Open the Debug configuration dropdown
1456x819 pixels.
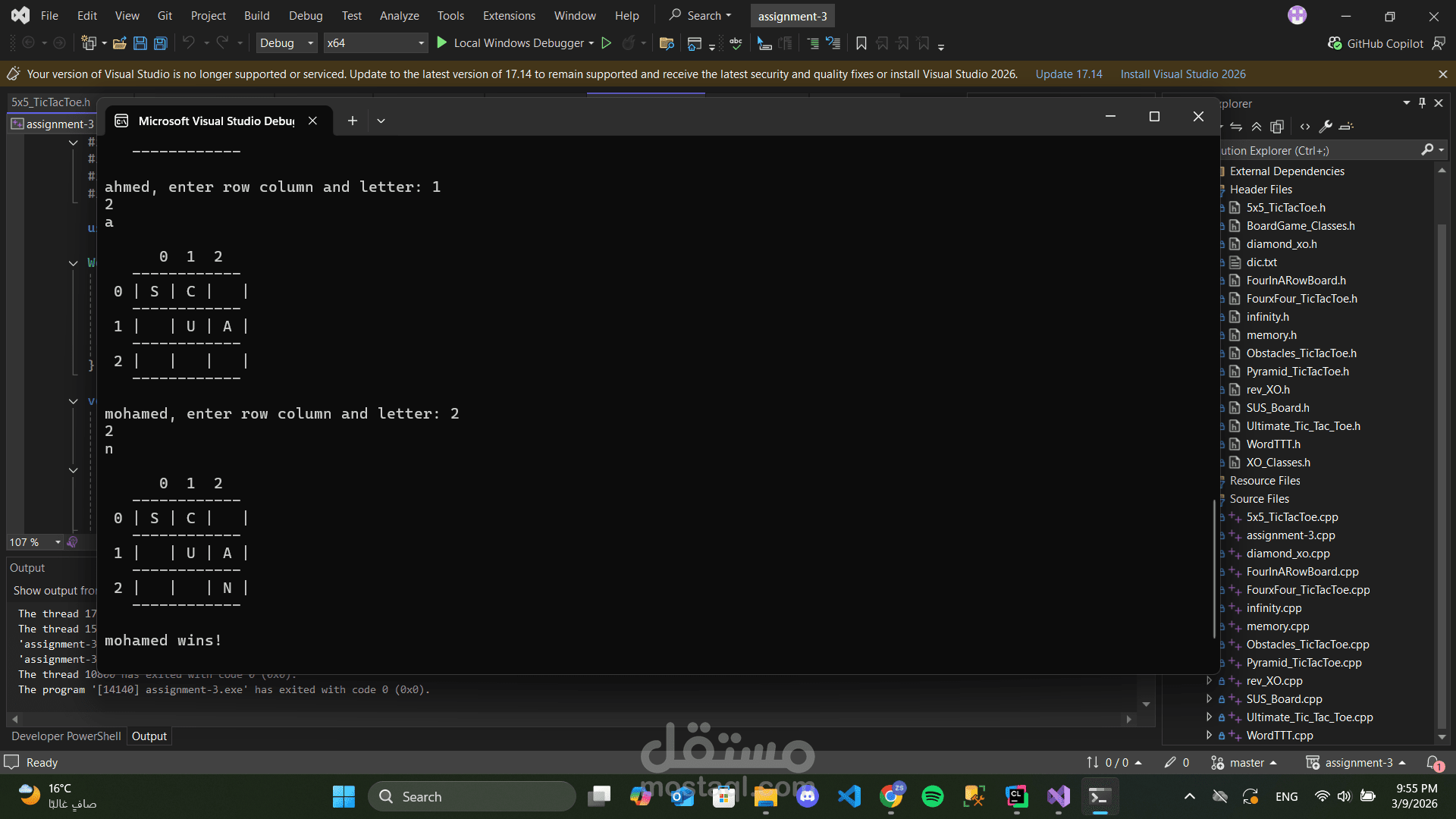(287, 43)
